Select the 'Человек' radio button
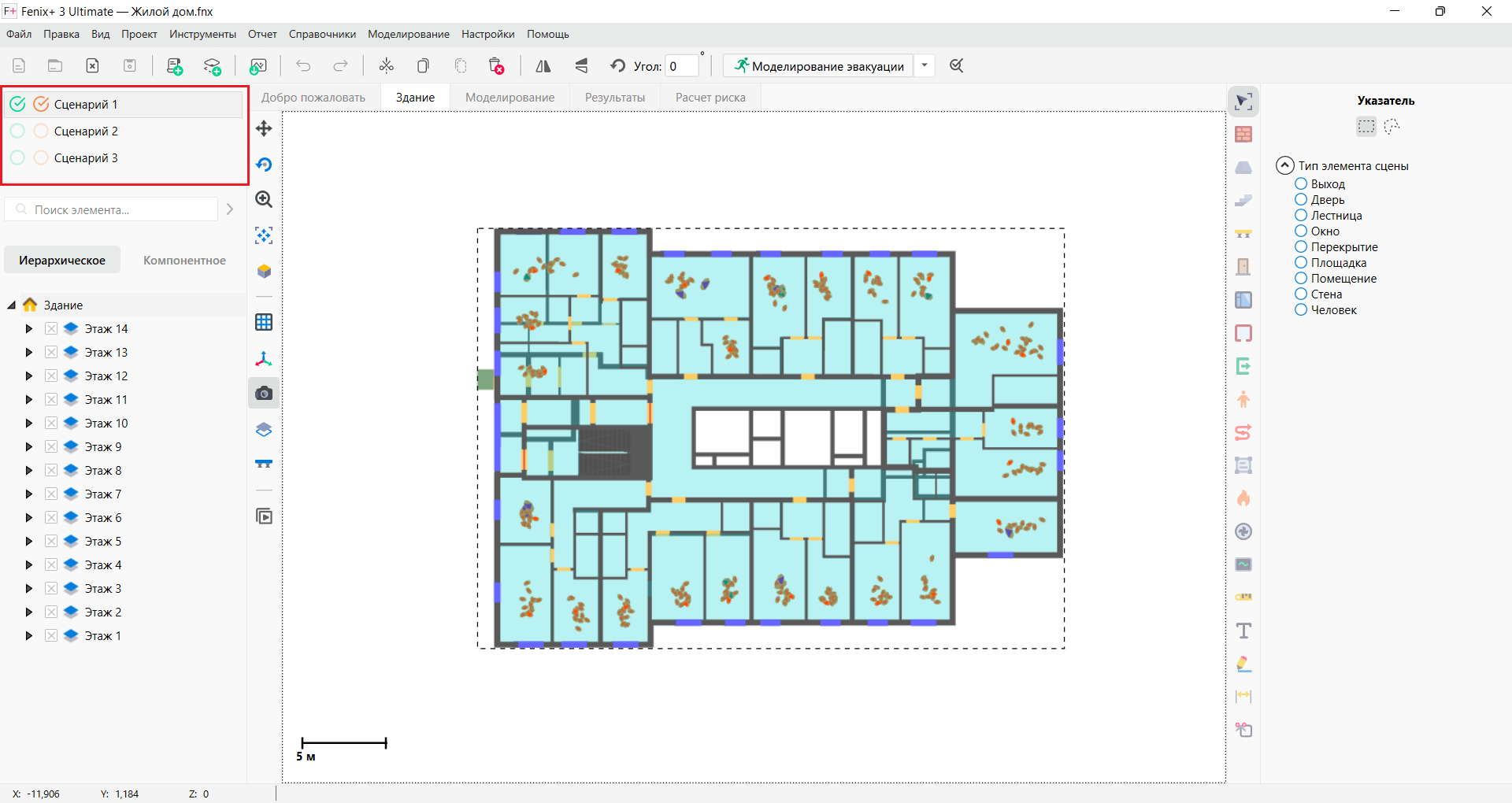1512x803 pixels. coord(1301,309)
